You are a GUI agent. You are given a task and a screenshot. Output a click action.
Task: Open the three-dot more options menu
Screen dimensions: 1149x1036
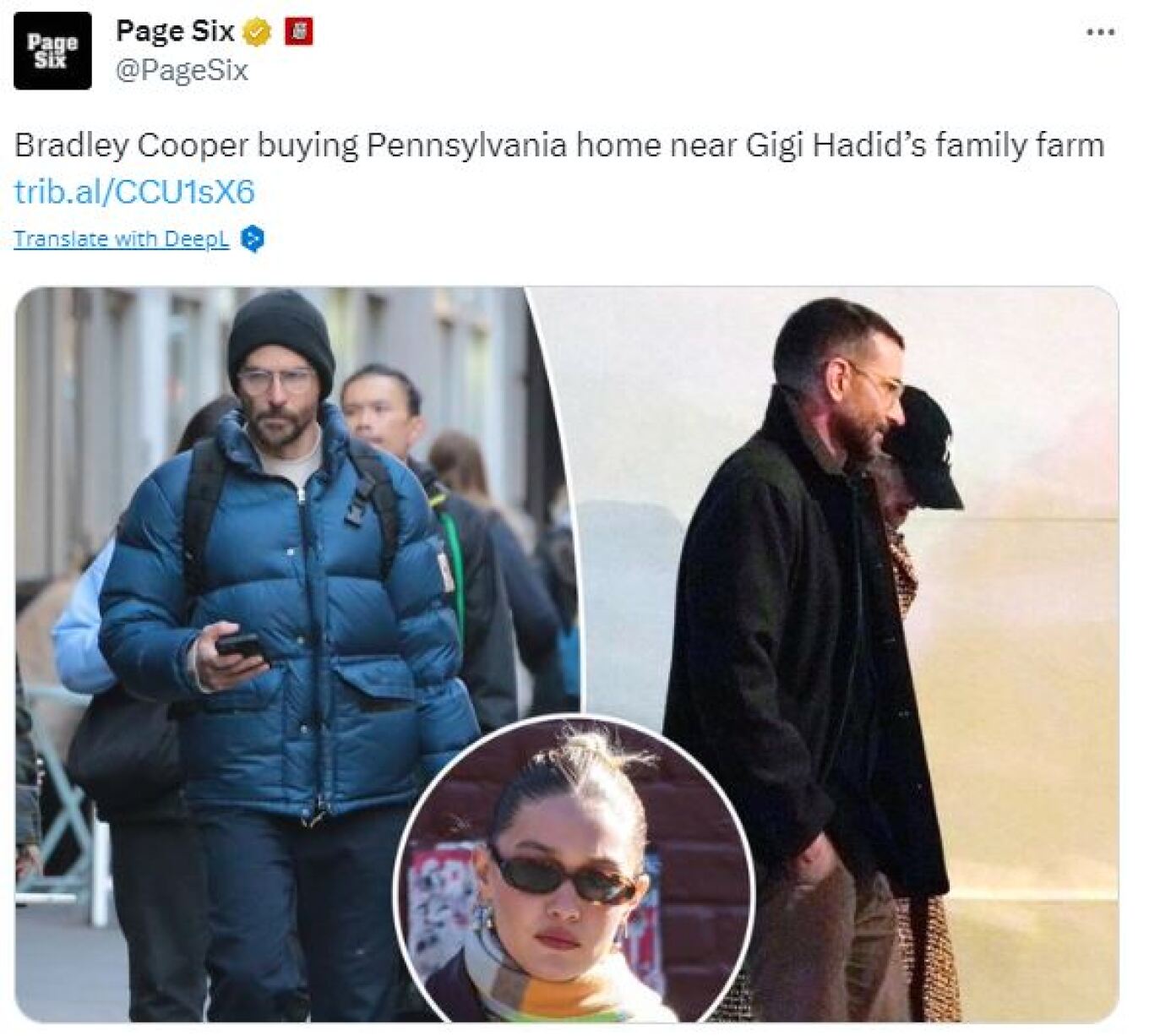click(1100, 32)
